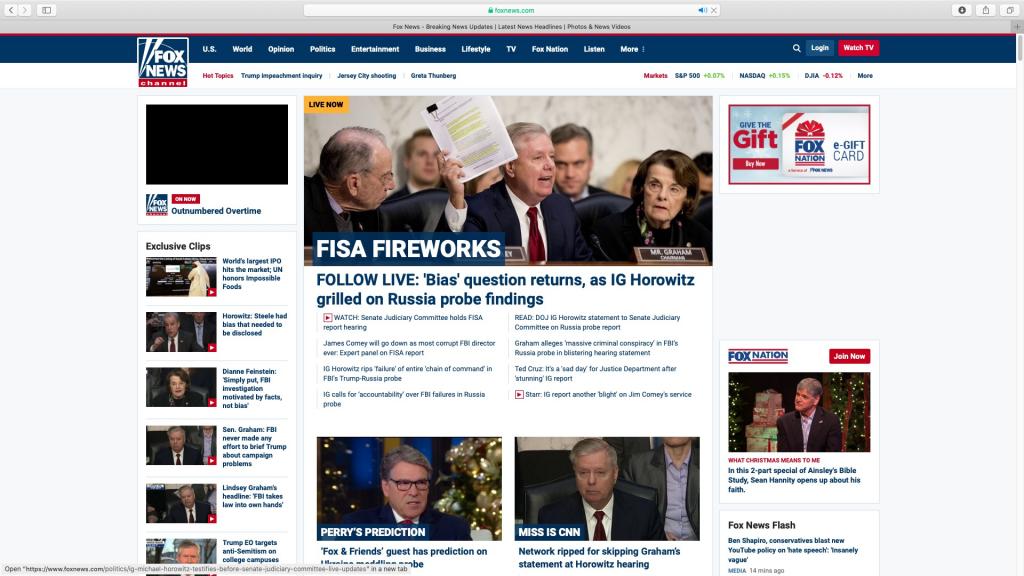Click the Fox Nation Join Now button

pyautogui.click(x=850, y=356)
